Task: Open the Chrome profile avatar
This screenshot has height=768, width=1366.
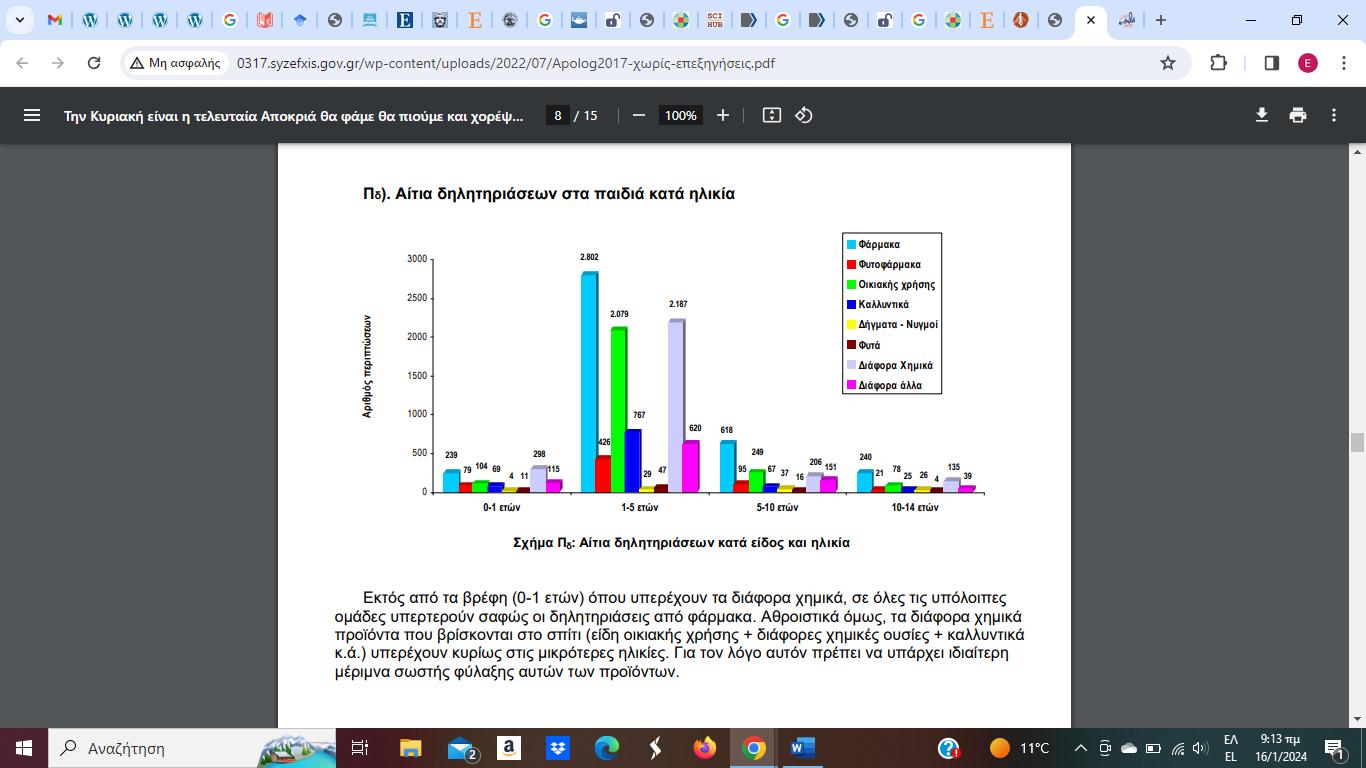Action: (x=1308, y=63)
